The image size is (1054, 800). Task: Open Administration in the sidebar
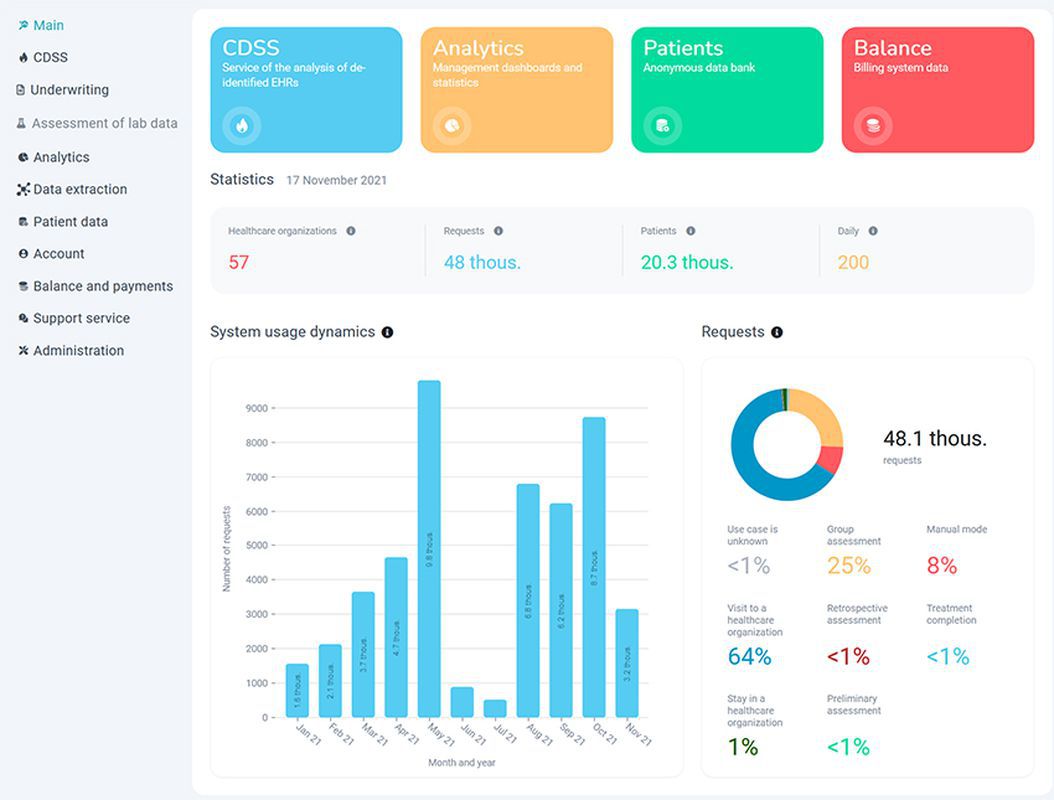tap(78, 351)
